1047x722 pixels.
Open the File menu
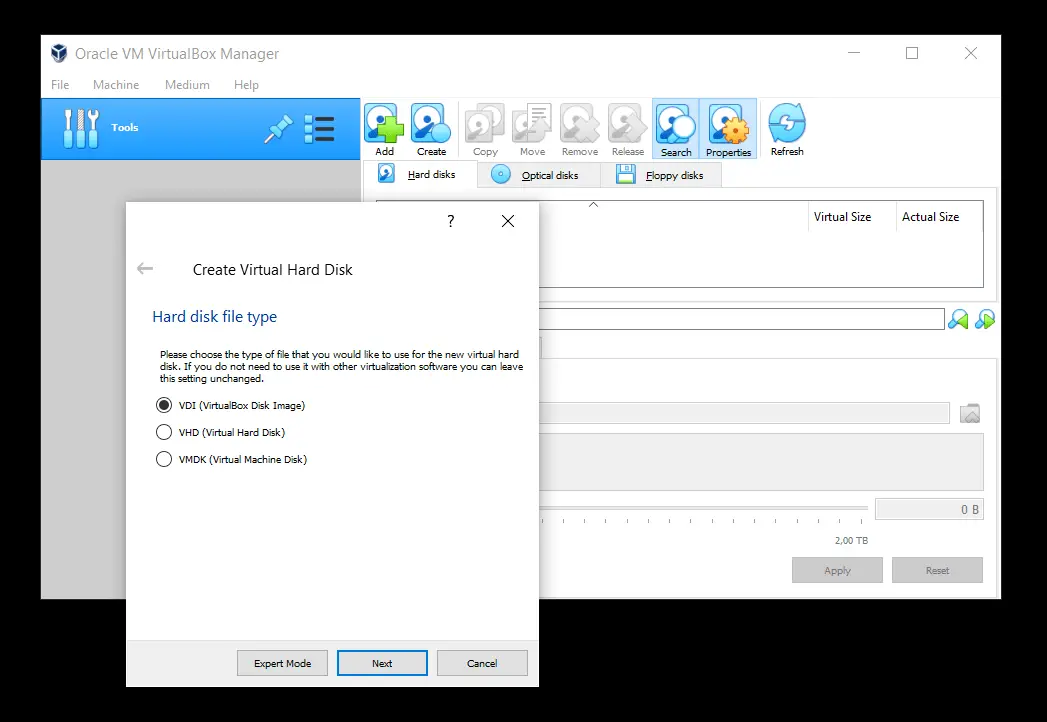60,85
